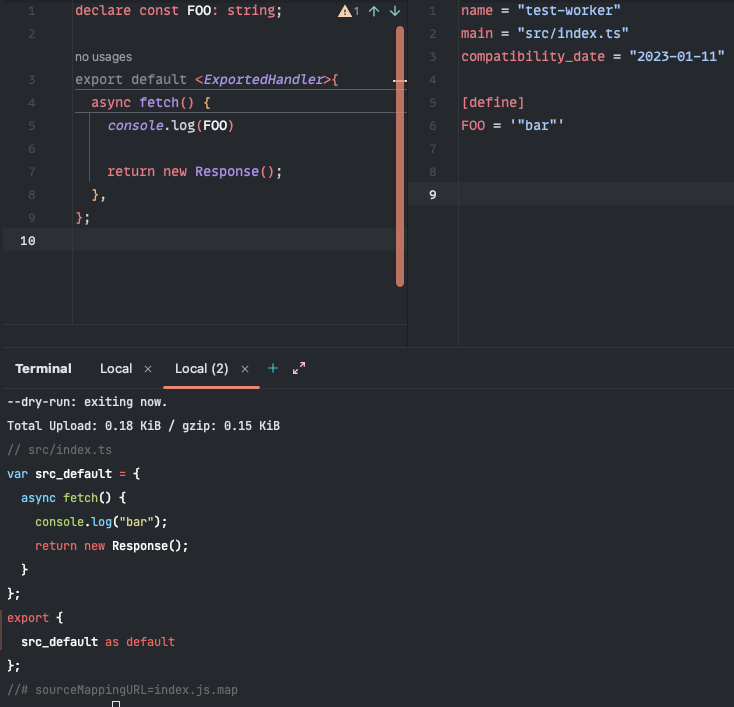The image size is (734, 707).
Task: Click the '[define]' section header
Action: point(492,103)
